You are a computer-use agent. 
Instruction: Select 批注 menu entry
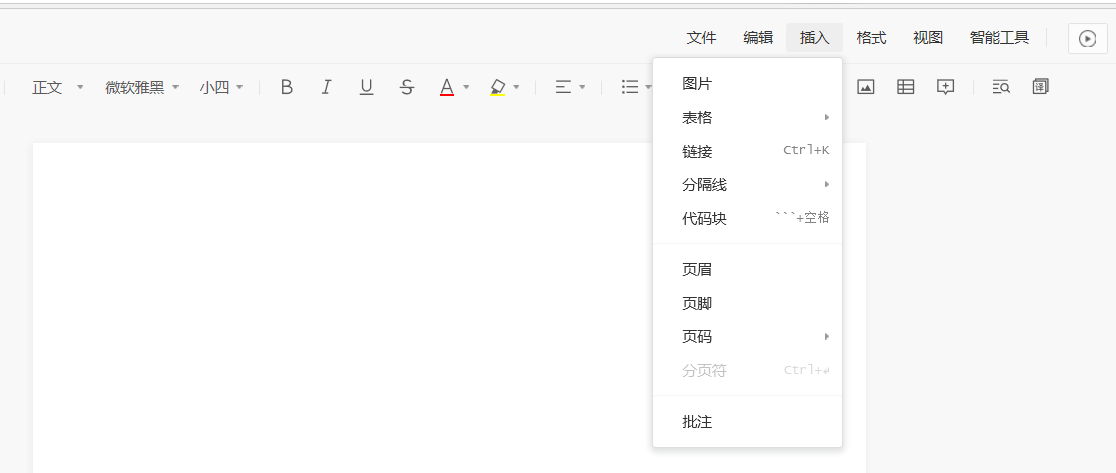(x=747, y=422)
